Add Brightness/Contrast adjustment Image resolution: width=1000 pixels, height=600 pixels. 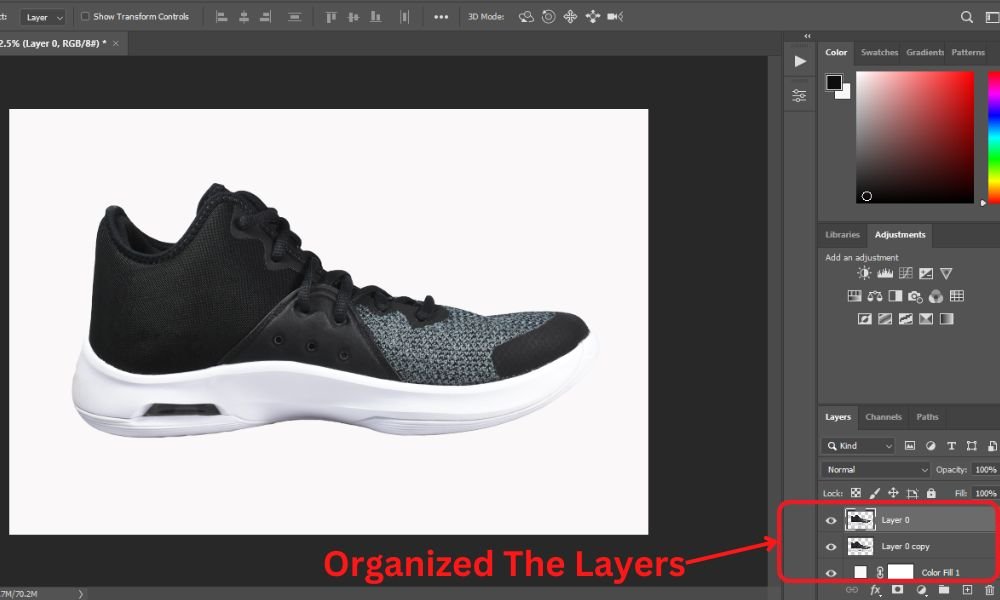pyautogui.click(x=864, y=274)
